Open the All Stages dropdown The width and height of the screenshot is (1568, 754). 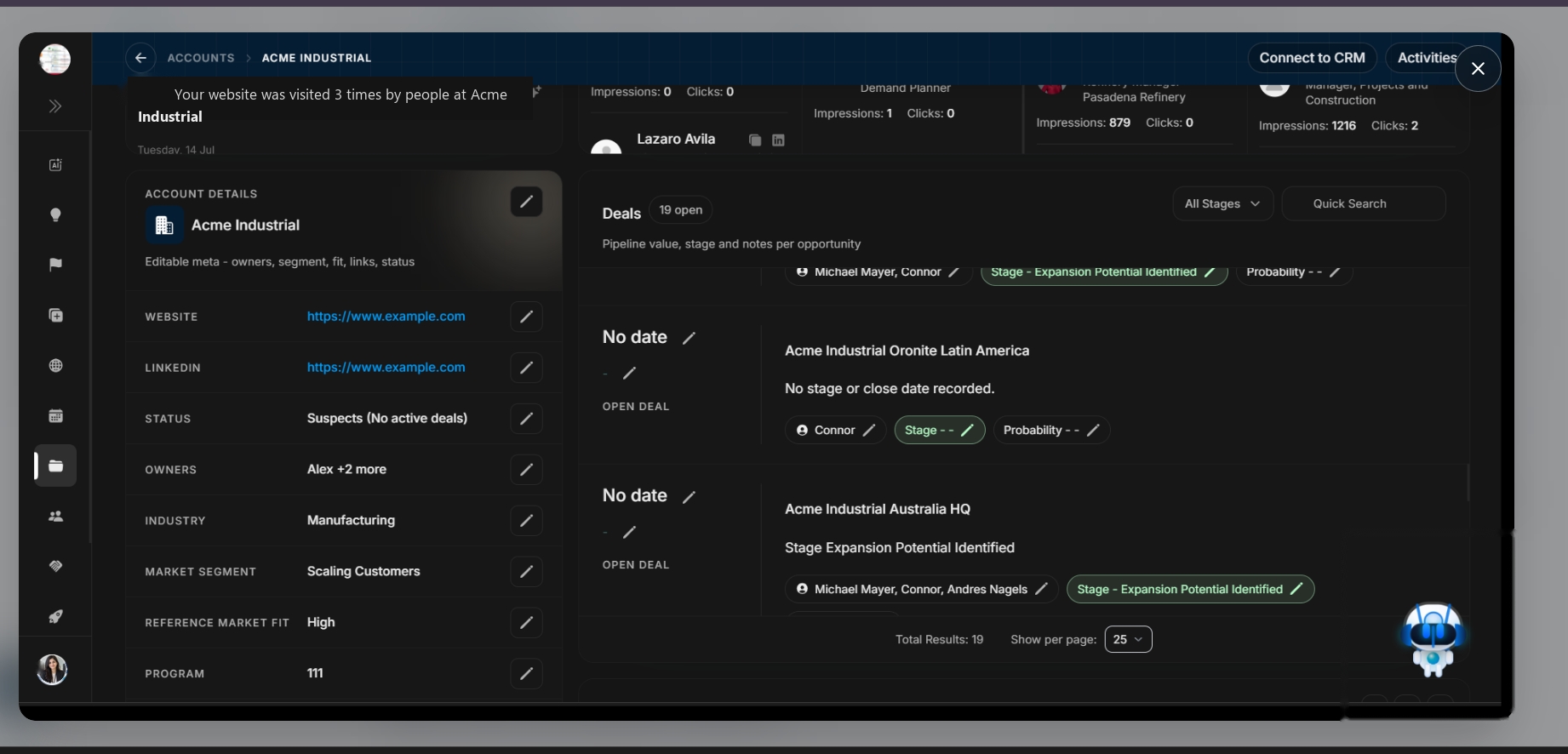click(x=1223, y=204)
